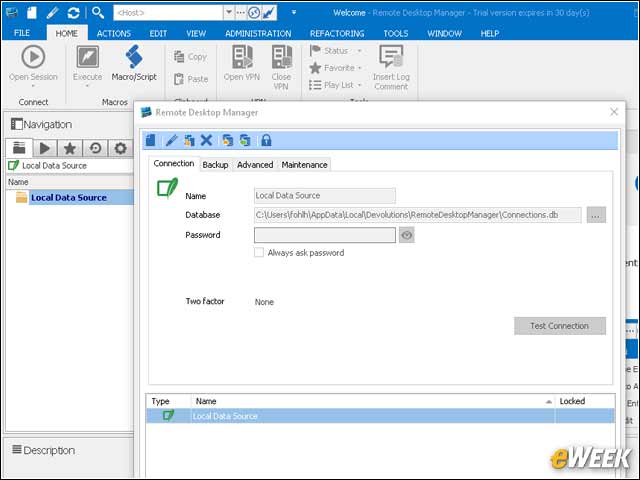
Task: Click the gear settings tab in Navigation
Action: point(120,148)
